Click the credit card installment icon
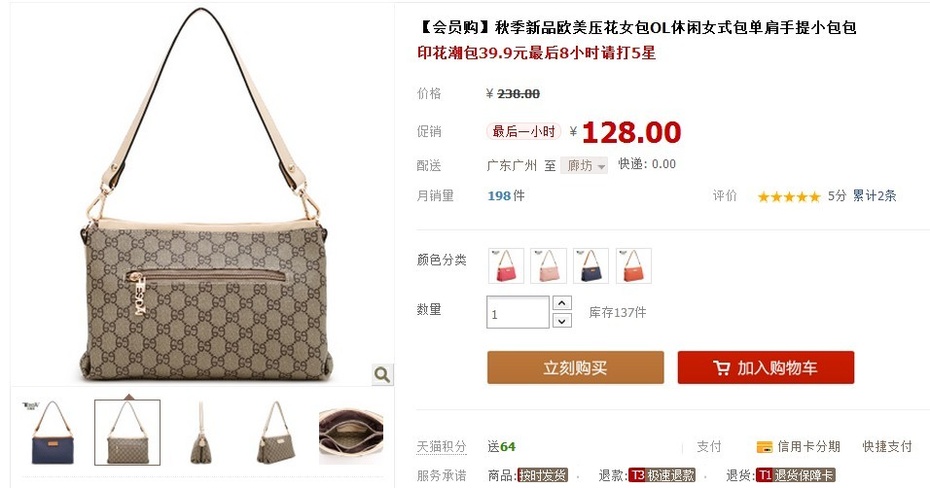 click(764, 447)
